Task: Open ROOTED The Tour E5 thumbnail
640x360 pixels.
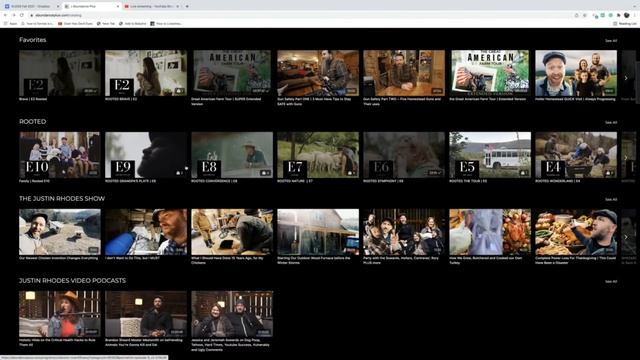Action: [490, 155]
